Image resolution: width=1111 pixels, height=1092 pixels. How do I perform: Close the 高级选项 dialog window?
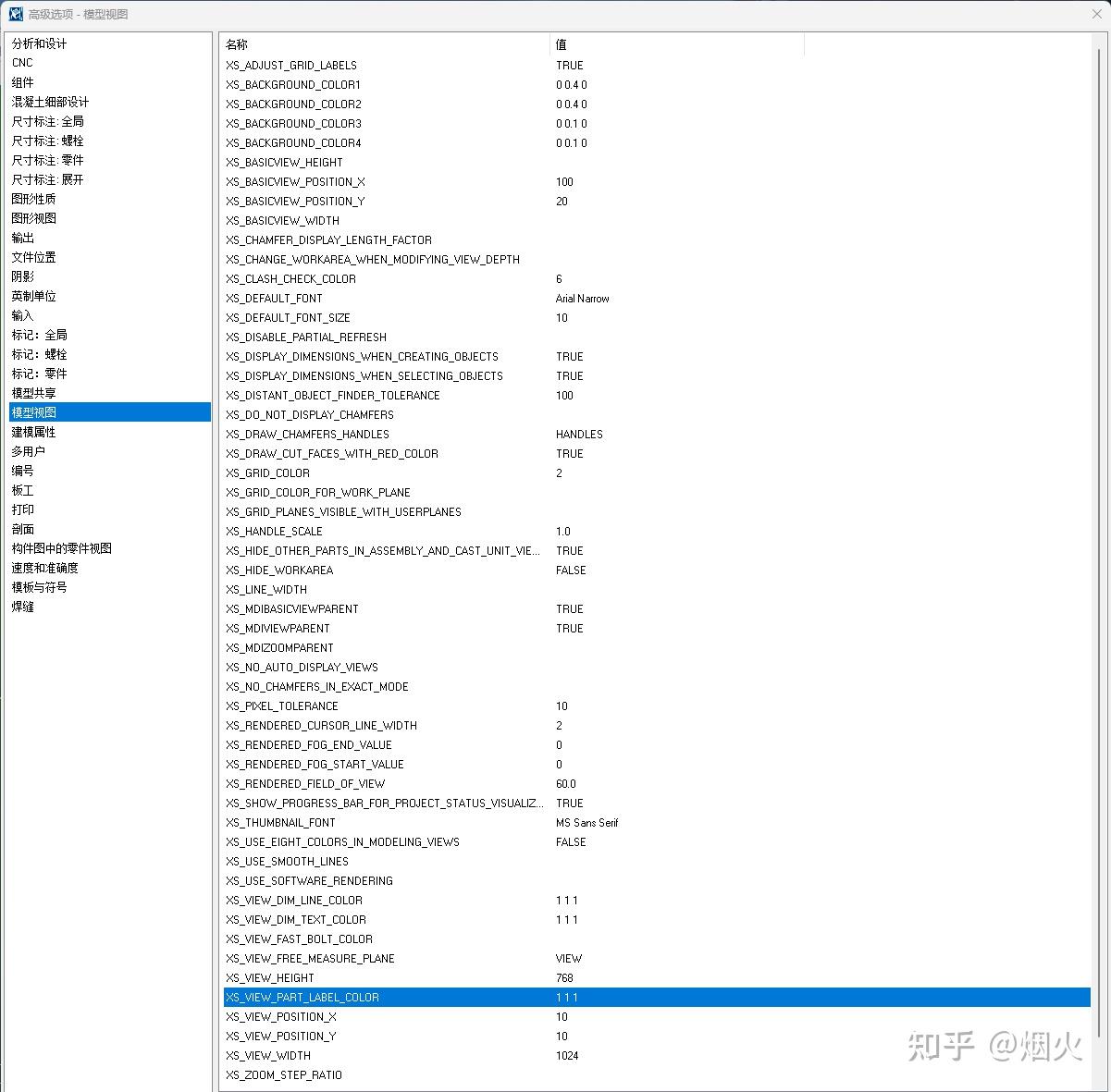1097,14
